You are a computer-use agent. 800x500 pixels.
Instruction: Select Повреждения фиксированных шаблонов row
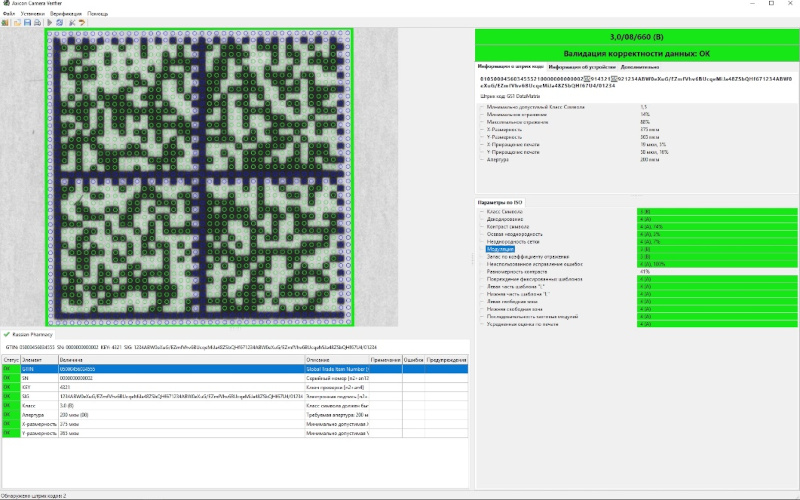pos(638,279)
